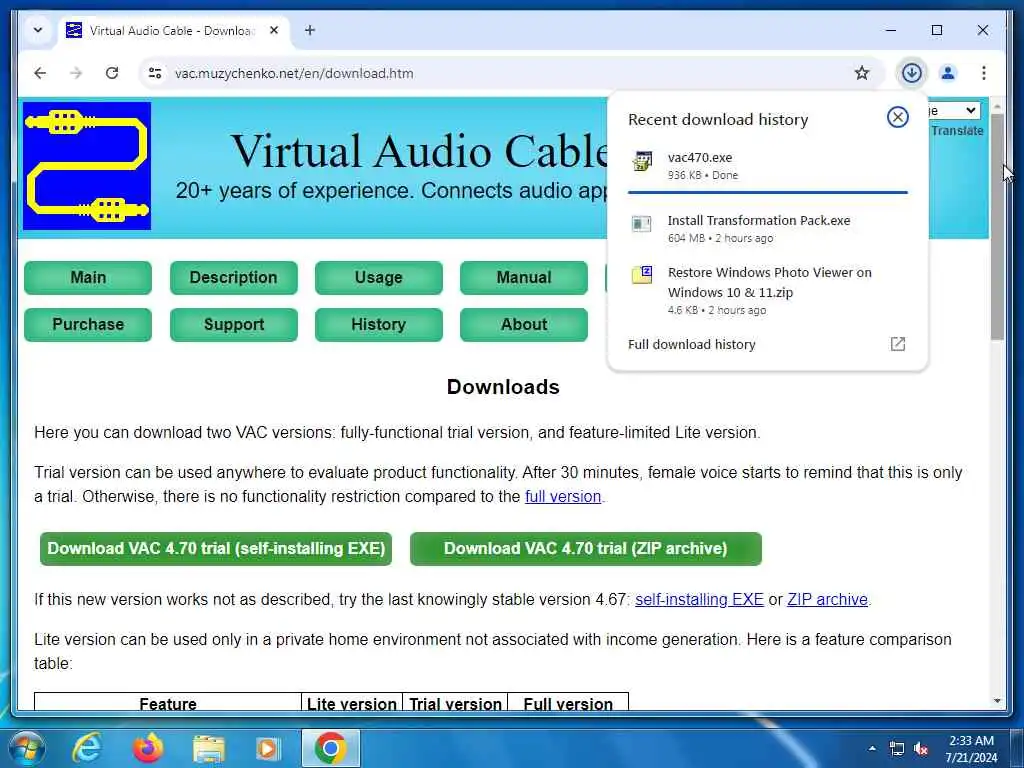Open full download history external link icon
The width and height of the screenshot is (1024, 768).
click(x=898, y=344)
